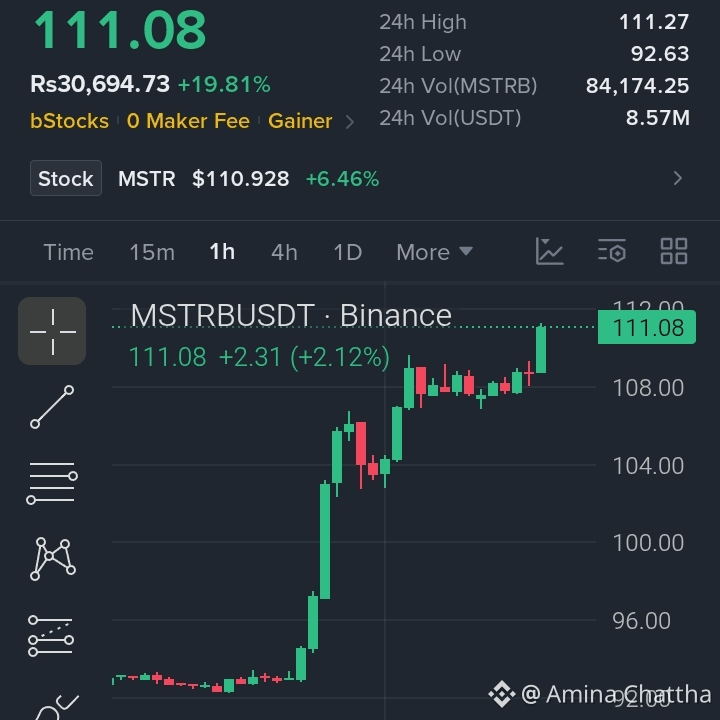Tap the Rs30,694.73 converted price

(x=100, y=84)
